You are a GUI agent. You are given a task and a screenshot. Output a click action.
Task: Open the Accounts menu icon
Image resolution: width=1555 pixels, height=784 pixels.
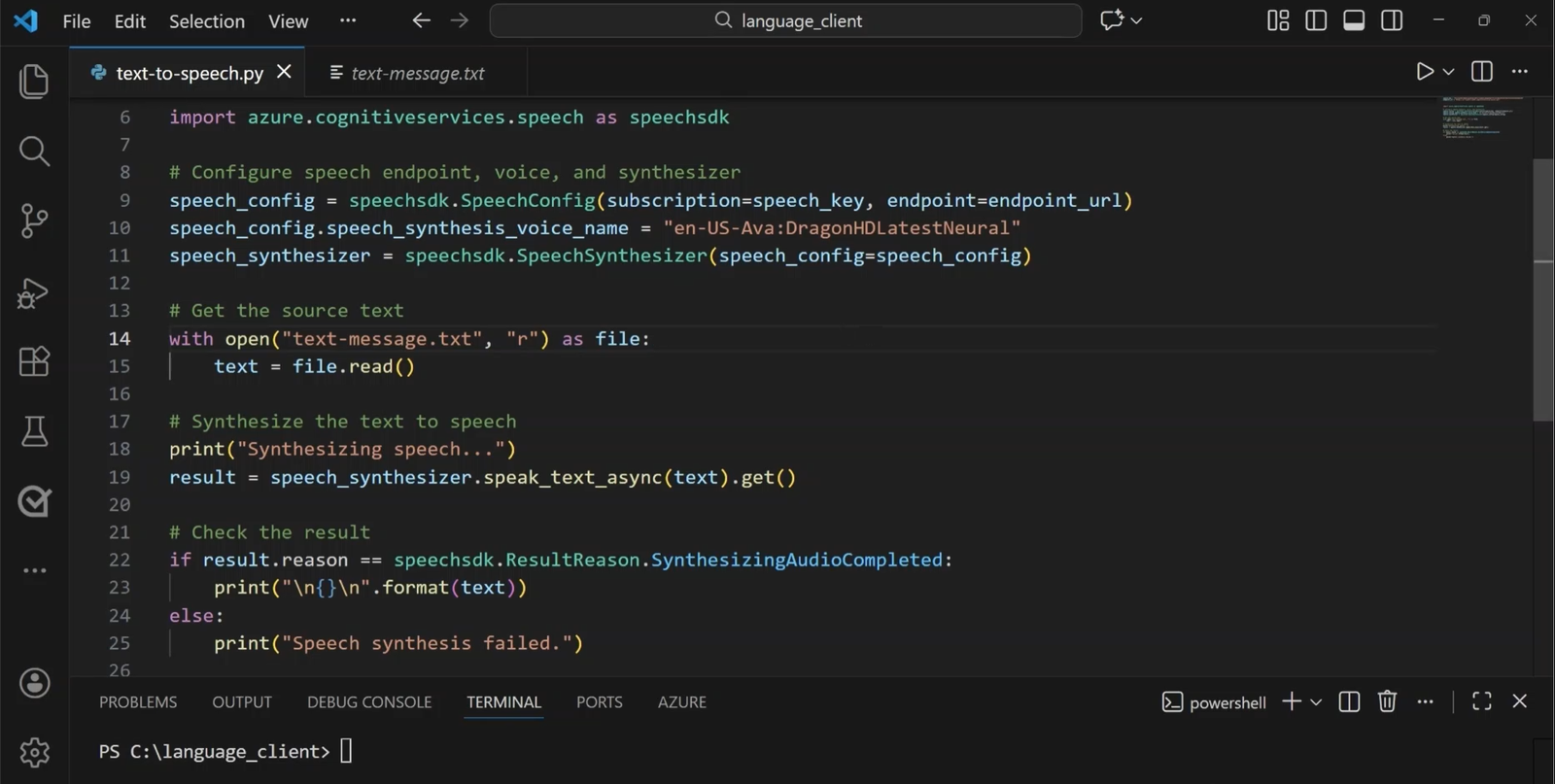pyautogui.click(x=34, y=683)
